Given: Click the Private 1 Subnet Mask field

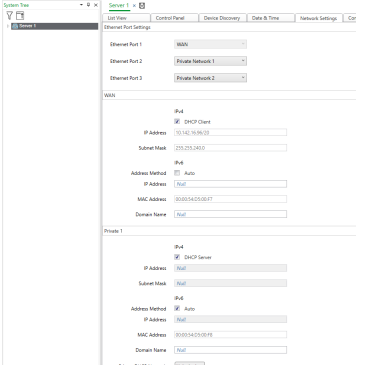Looking at the screenshot, I should click(230, 283).
